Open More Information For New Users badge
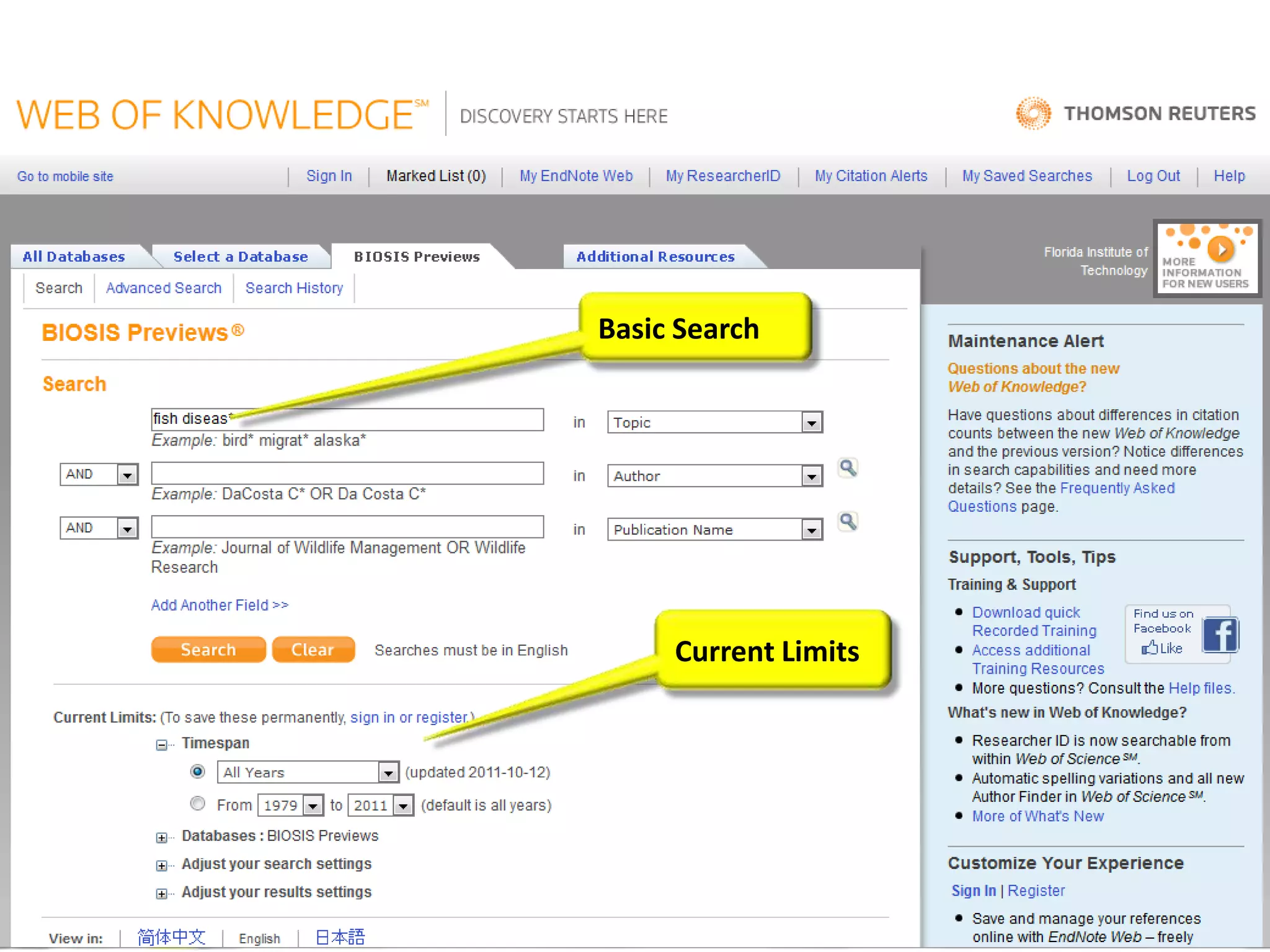Image resolution: width=1270 pixels, height=952 pixels. (x=1207, y=258)
